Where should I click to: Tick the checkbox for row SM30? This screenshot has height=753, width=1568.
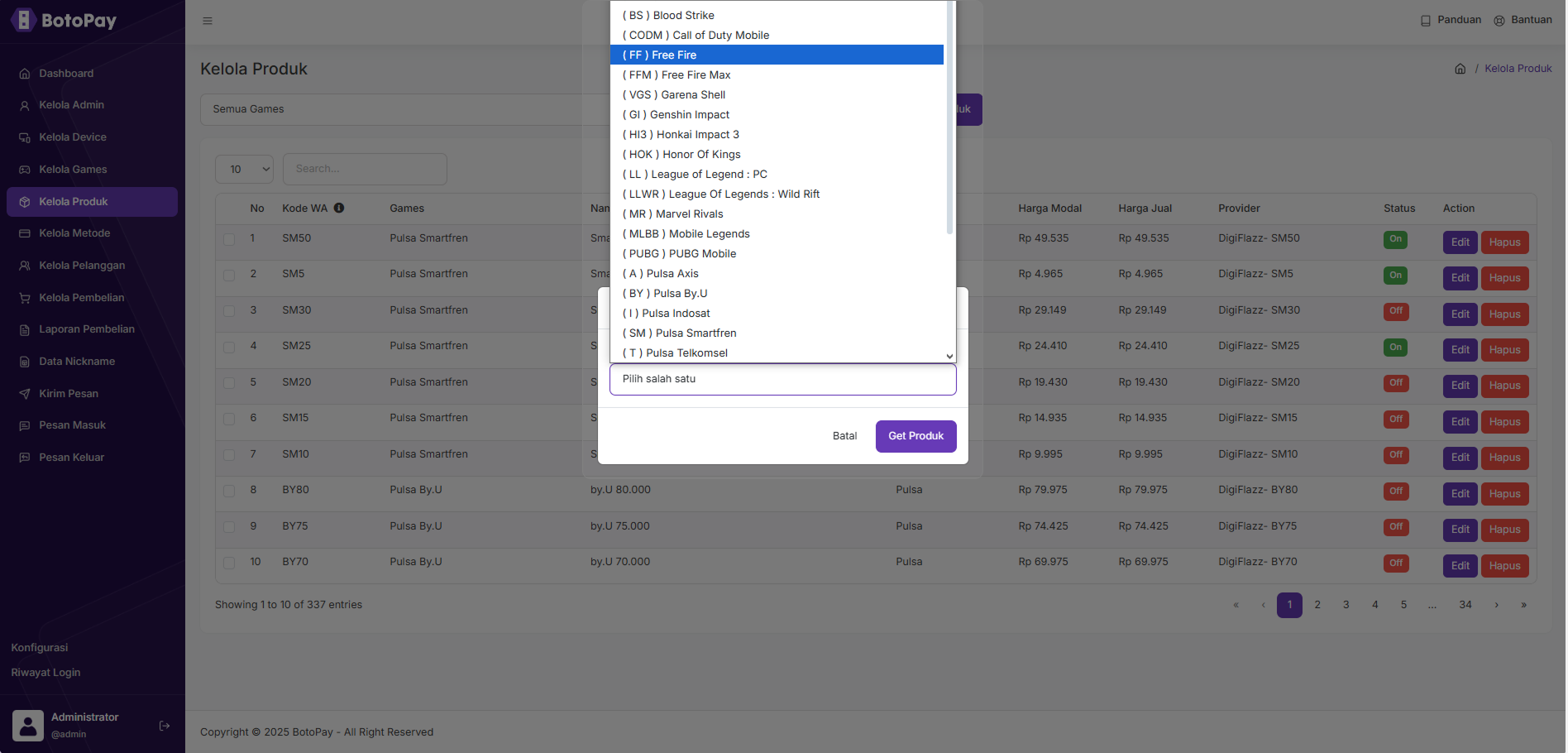[229, 311]
